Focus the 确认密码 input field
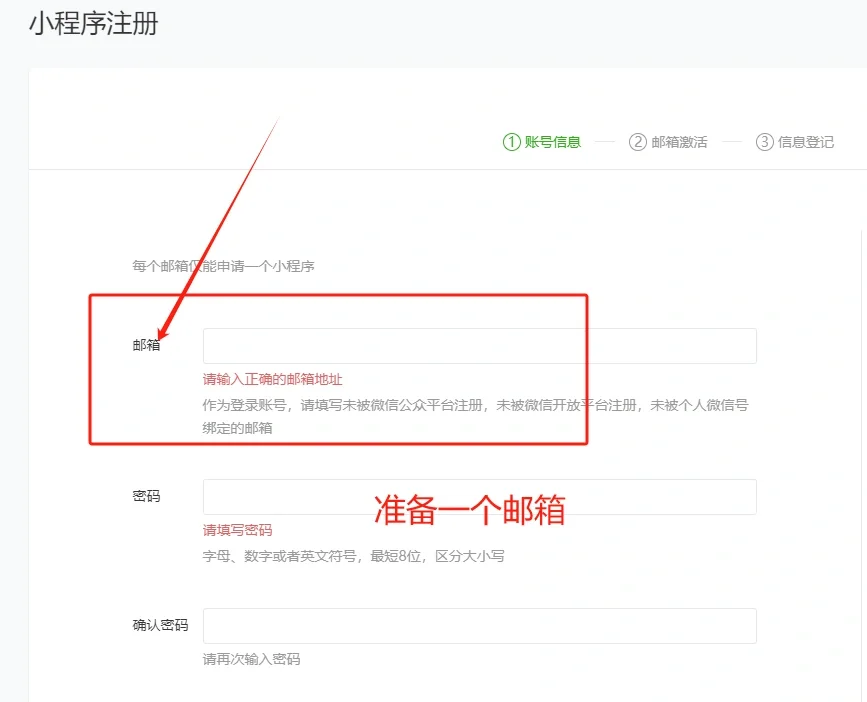This screenshot has height=702, width=867. point(479,626)
